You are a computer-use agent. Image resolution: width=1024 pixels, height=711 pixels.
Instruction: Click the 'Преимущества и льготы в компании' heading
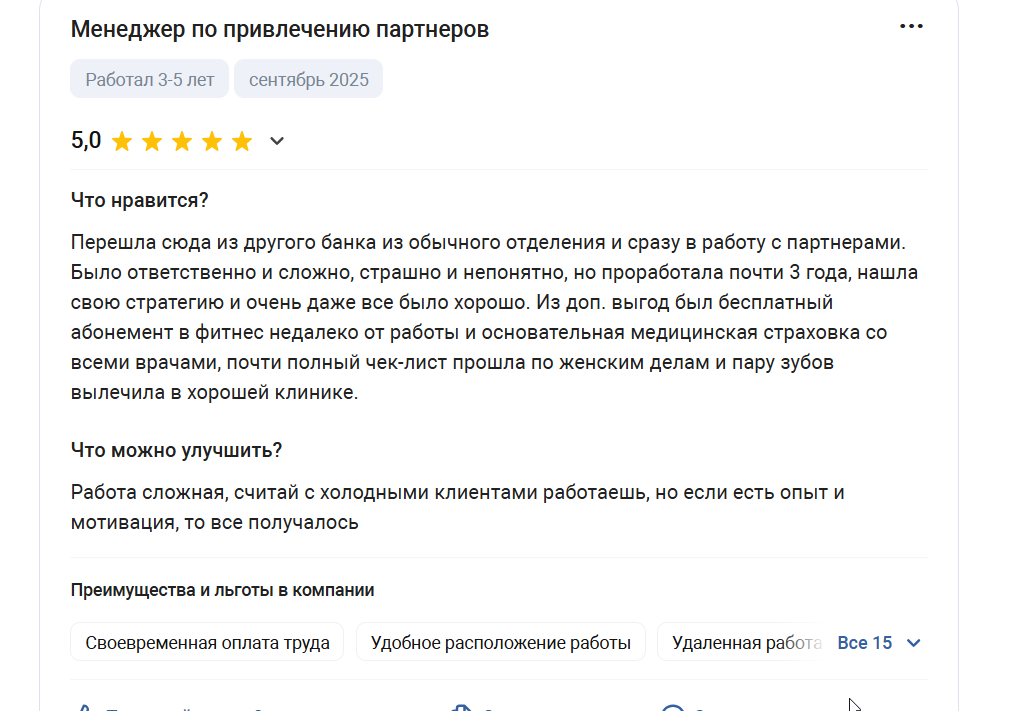coord(223,590)
